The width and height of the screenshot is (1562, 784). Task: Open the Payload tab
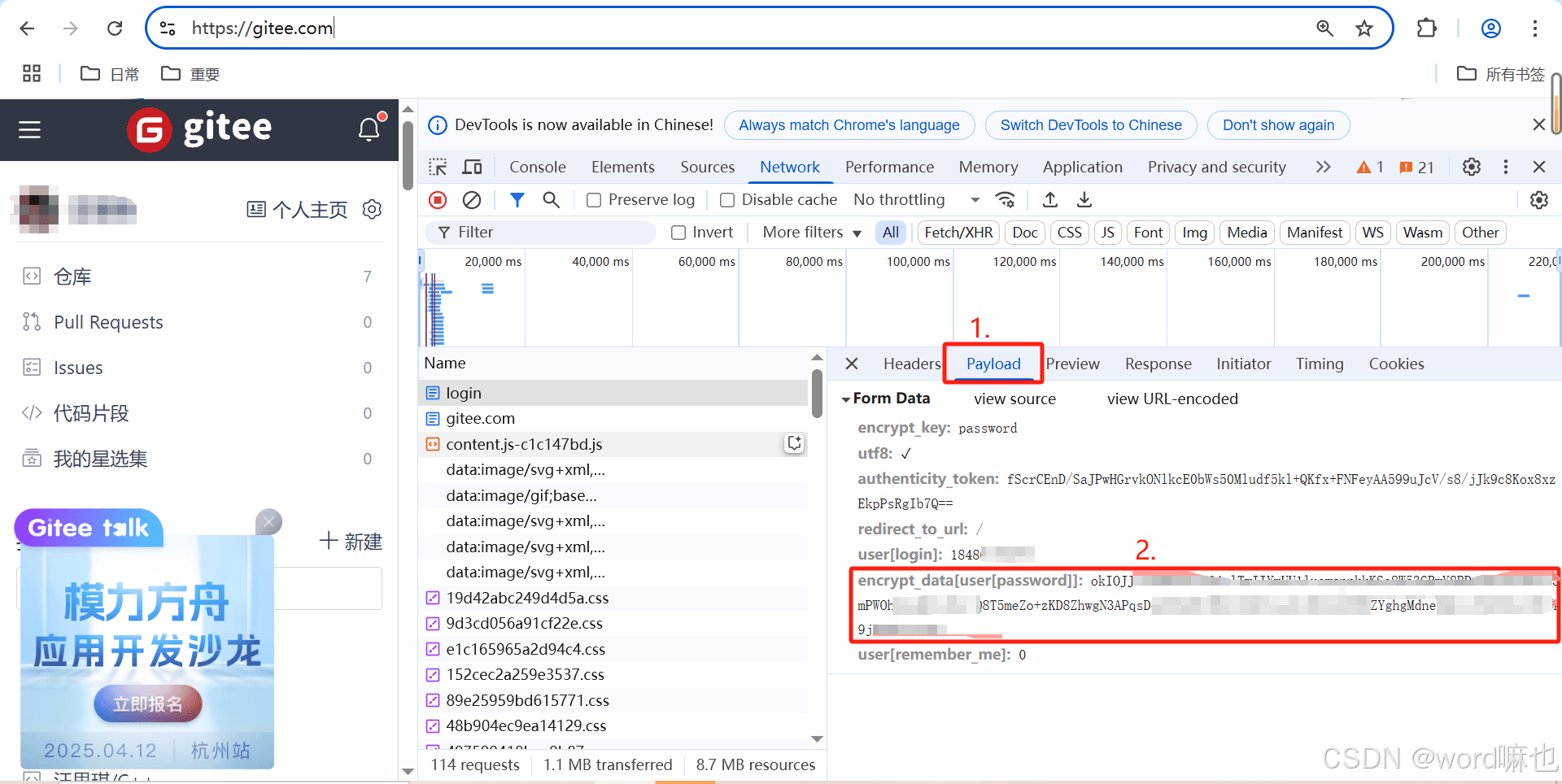993,364
